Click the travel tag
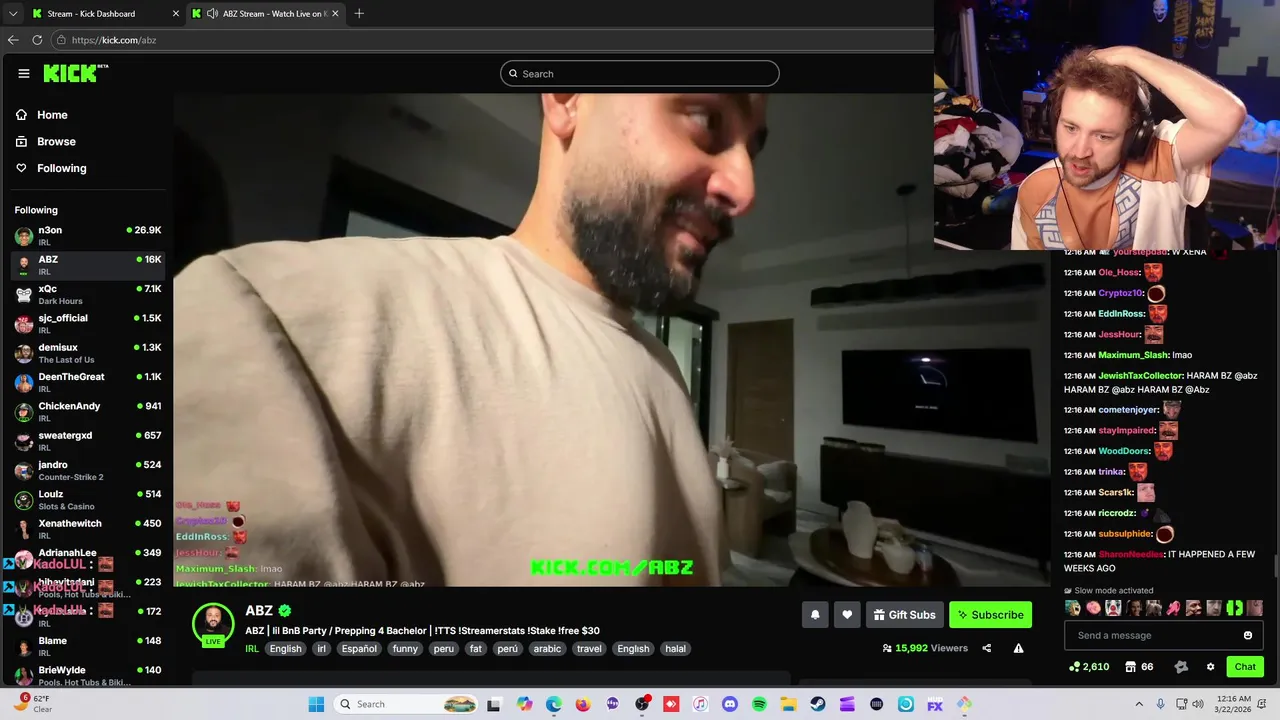This screenshot has height=720, width=1280. pos(589,648)
